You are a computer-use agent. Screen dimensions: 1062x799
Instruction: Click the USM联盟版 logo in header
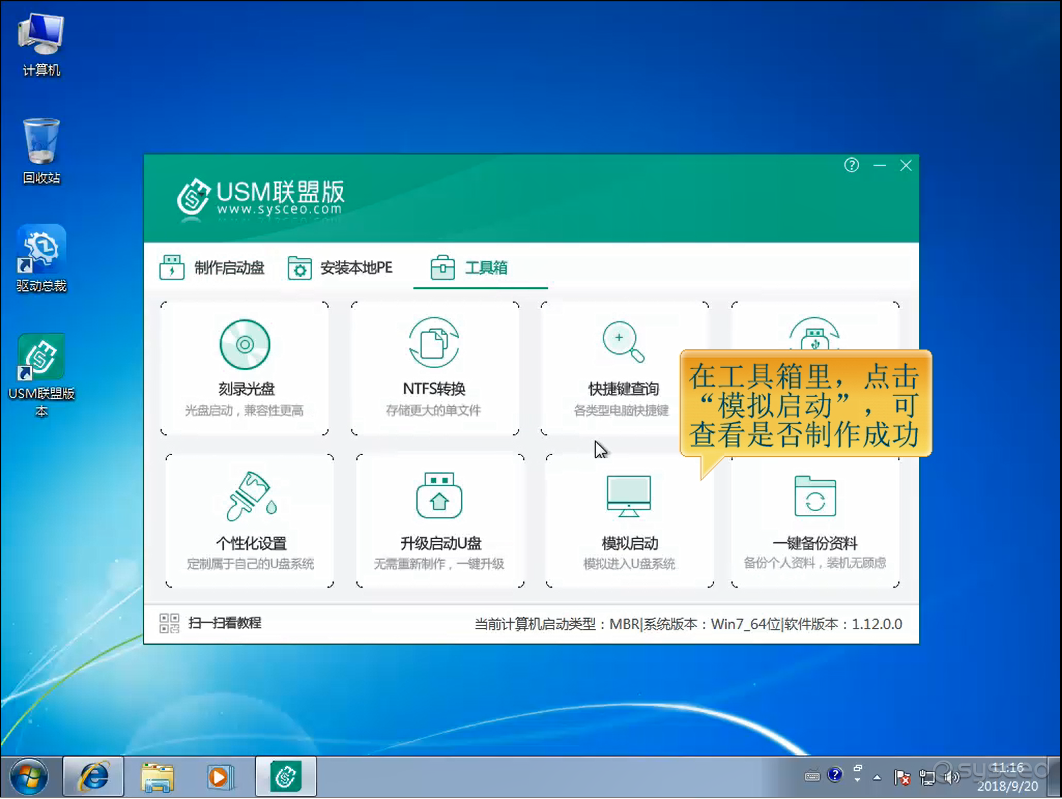[x=260, y=198]
